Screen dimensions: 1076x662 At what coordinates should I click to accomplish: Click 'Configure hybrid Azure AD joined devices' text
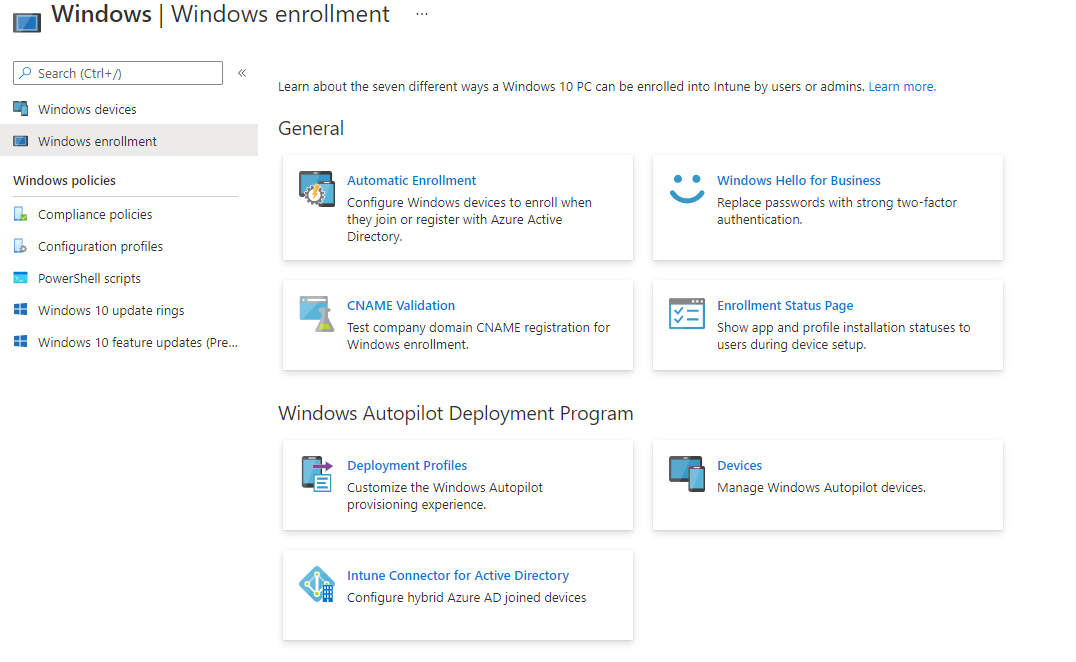(x=467, y=598)
